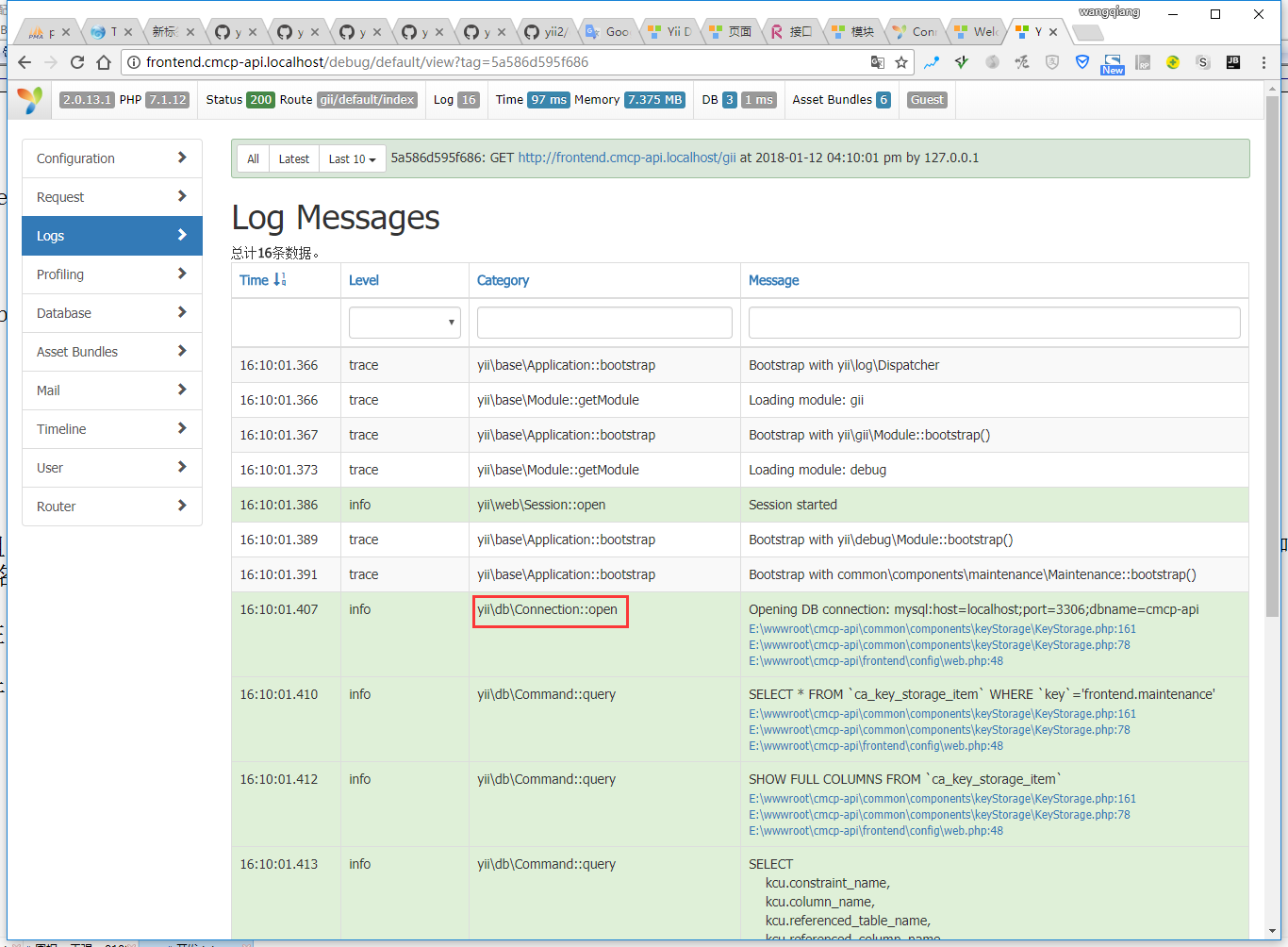Open the translate page icon in address bar
The width and height of the screenshot is (1288, 947).
click(877, 62)
